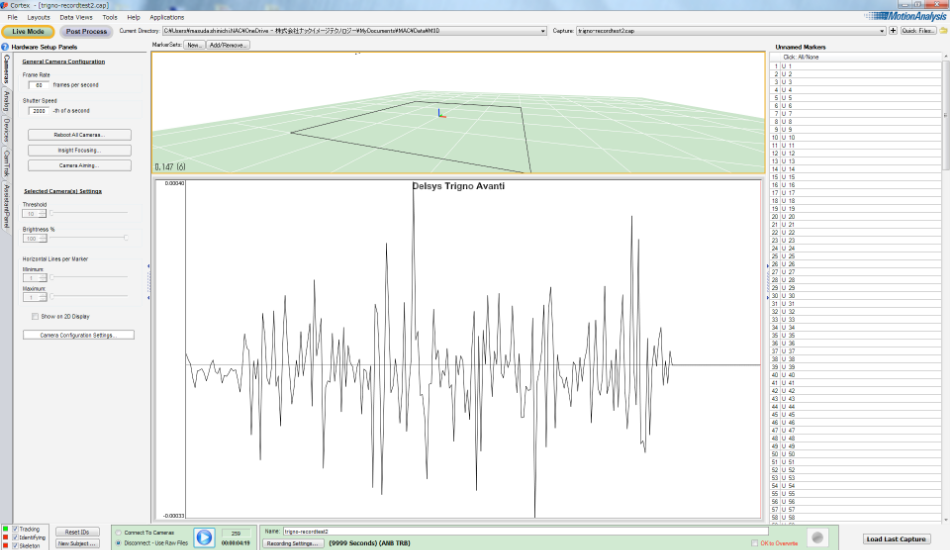The height and width of the screenshot is (550, 950).
Task: Click the Minimum horizontal lines slider
Action: [89, 277]
